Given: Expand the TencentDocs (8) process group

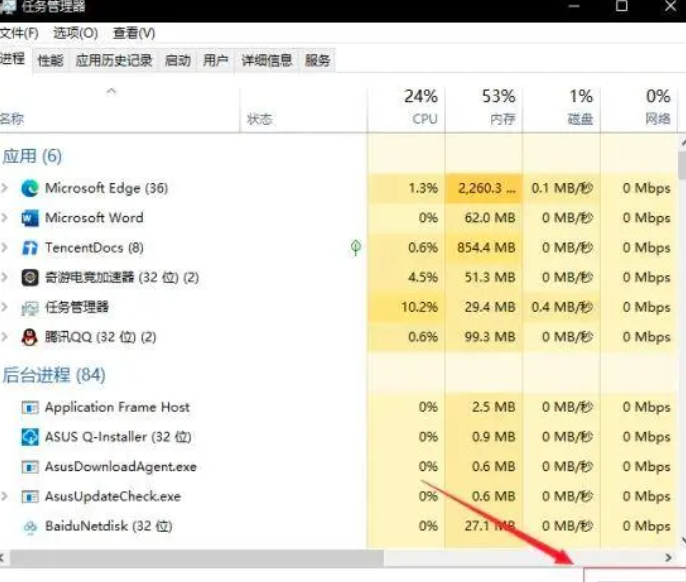Looking at the screenshot, I should point(5,248).
